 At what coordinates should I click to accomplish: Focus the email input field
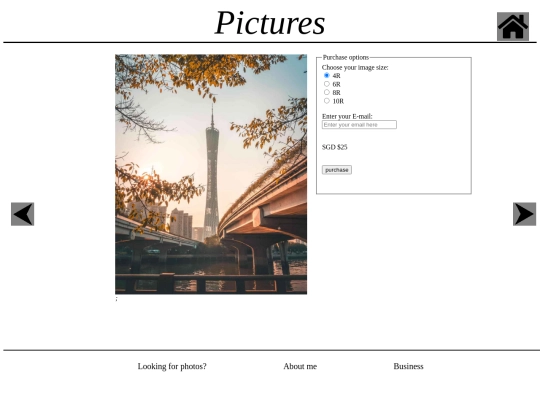coord(359,125)
